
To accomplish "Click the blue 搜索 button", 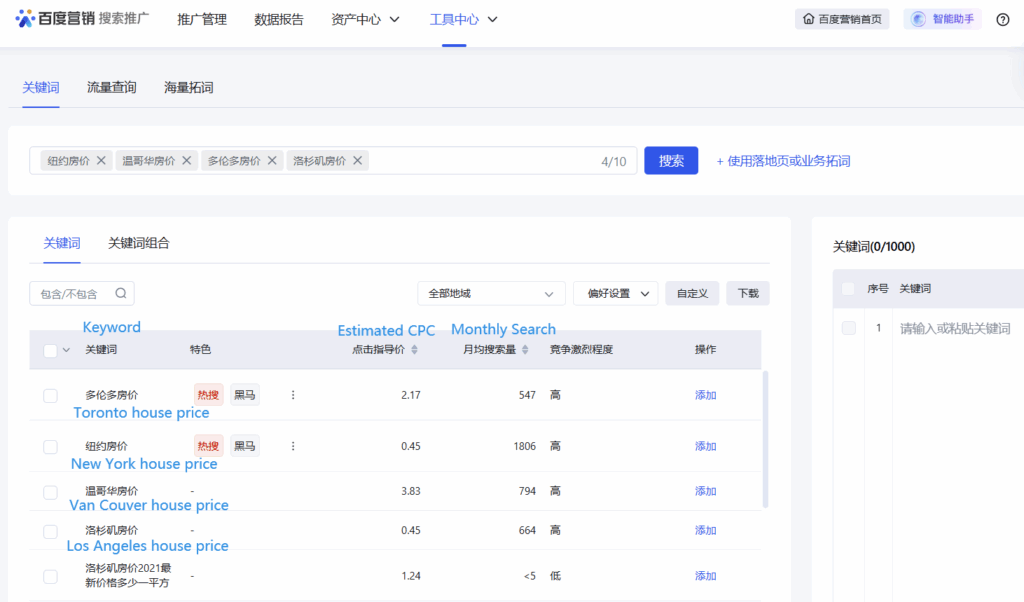I will click(671, 161).
